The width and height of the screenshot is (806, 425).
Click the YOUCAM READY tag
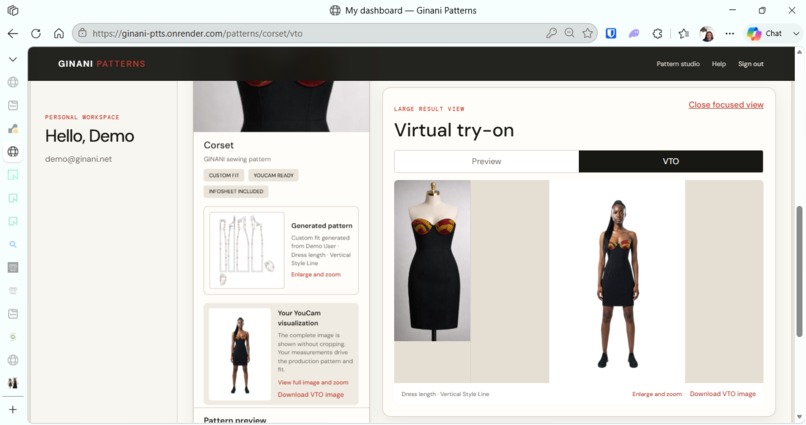[x=273, y=175]
